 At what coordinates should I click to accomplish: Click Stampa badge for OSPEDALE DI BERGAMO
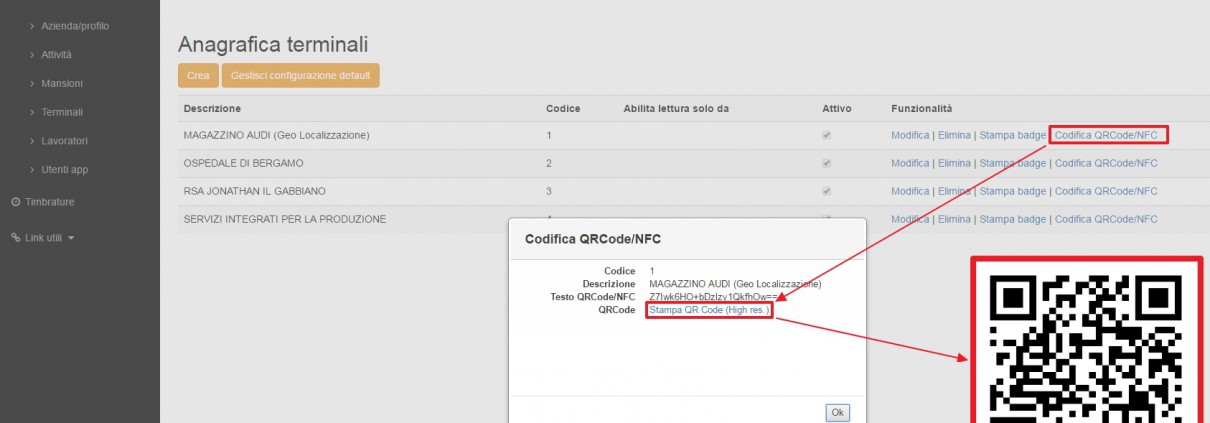[1013, 163]
